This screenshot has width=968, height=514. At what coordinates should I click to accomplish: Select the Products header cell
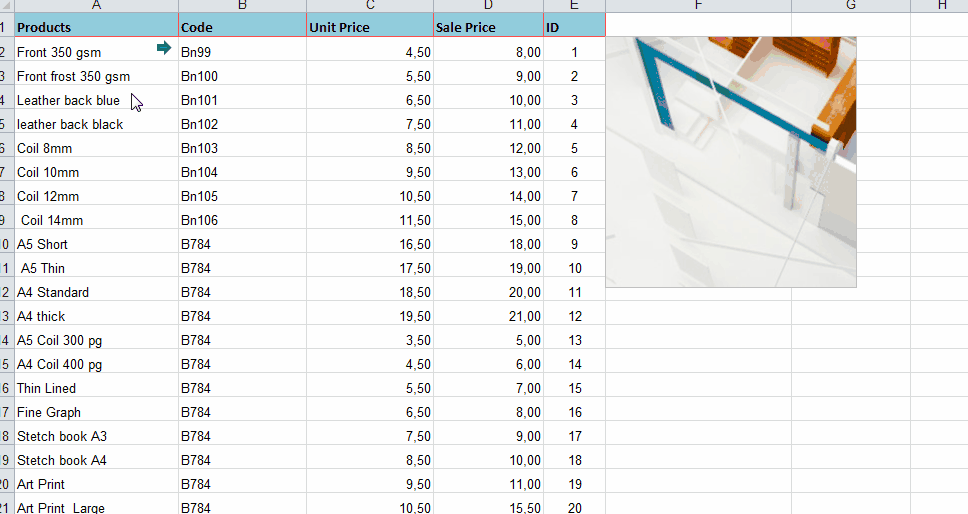pos(96,27)
